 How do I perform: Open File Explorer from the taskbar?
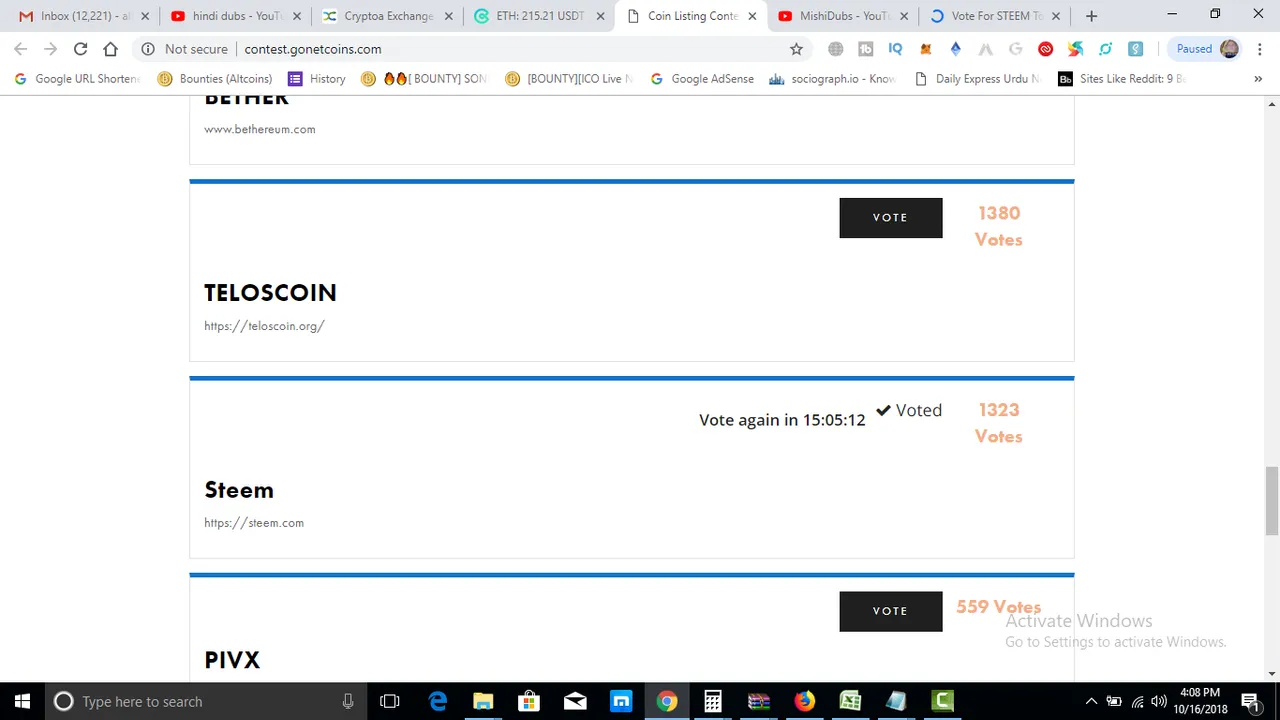tap(483, 701)
